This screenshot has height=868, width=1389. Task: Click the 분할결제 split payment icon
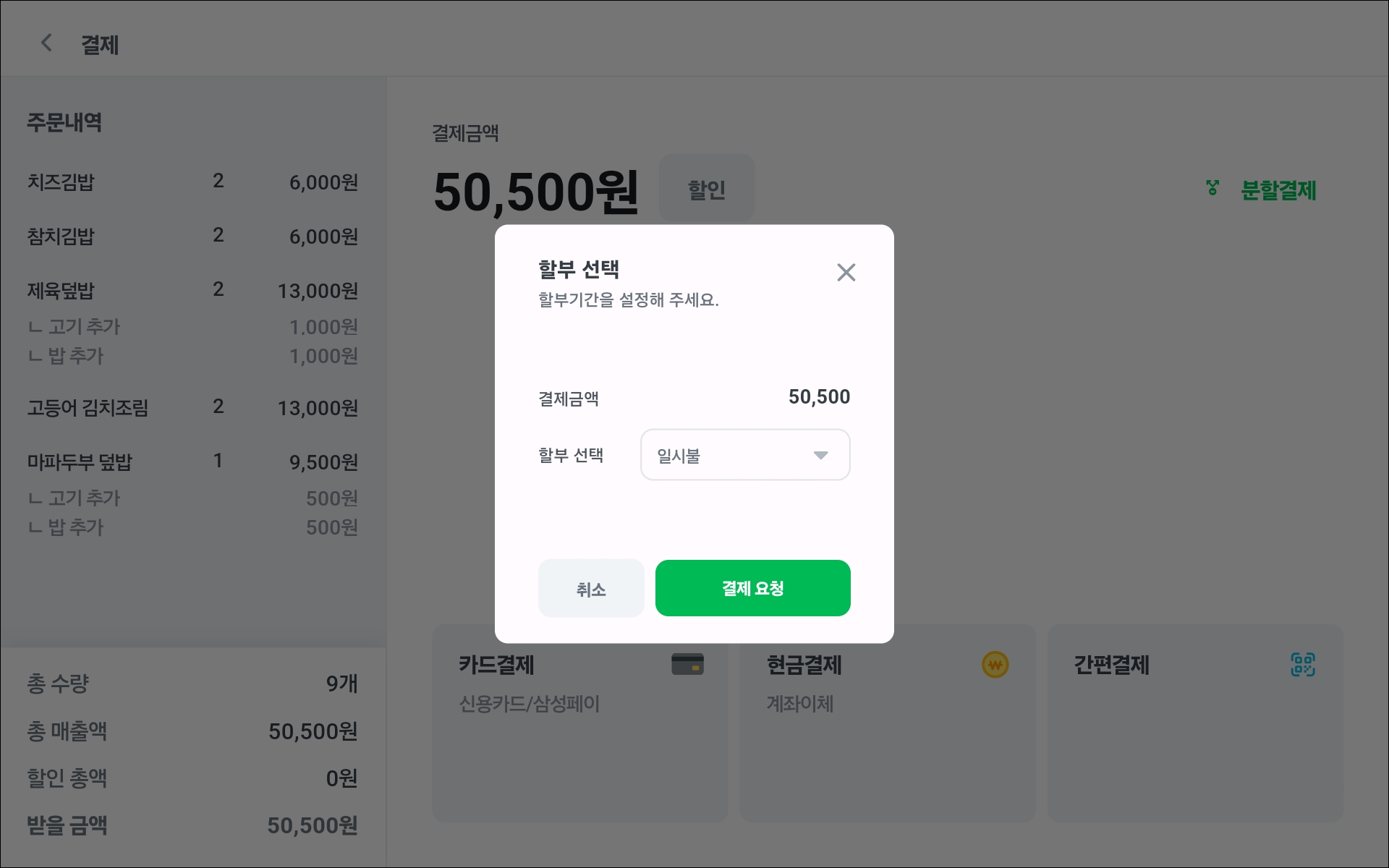pyautogui.click(x=1212, y=189)
